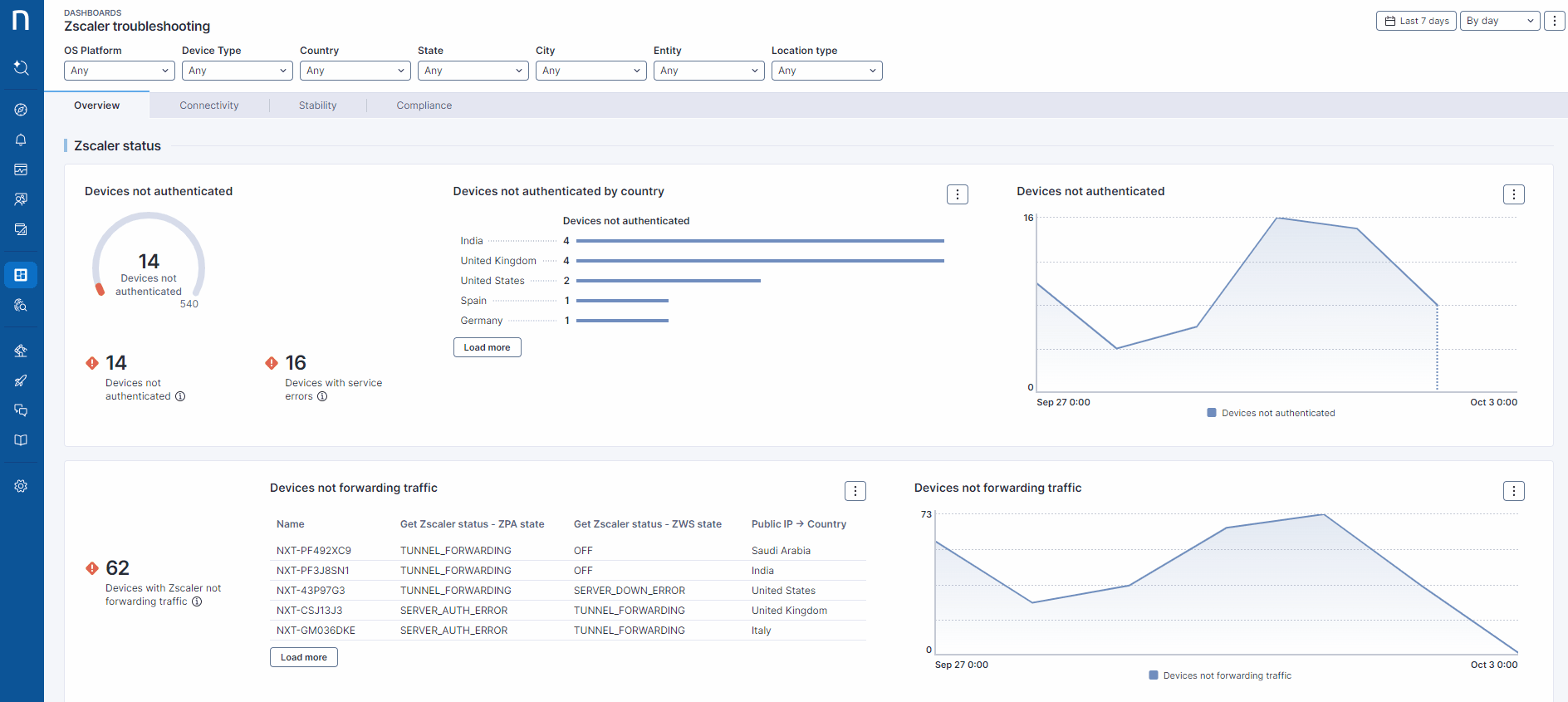Open the compass icon in sidebar
Screen dimensions: 1568x702
coord(21,110)
